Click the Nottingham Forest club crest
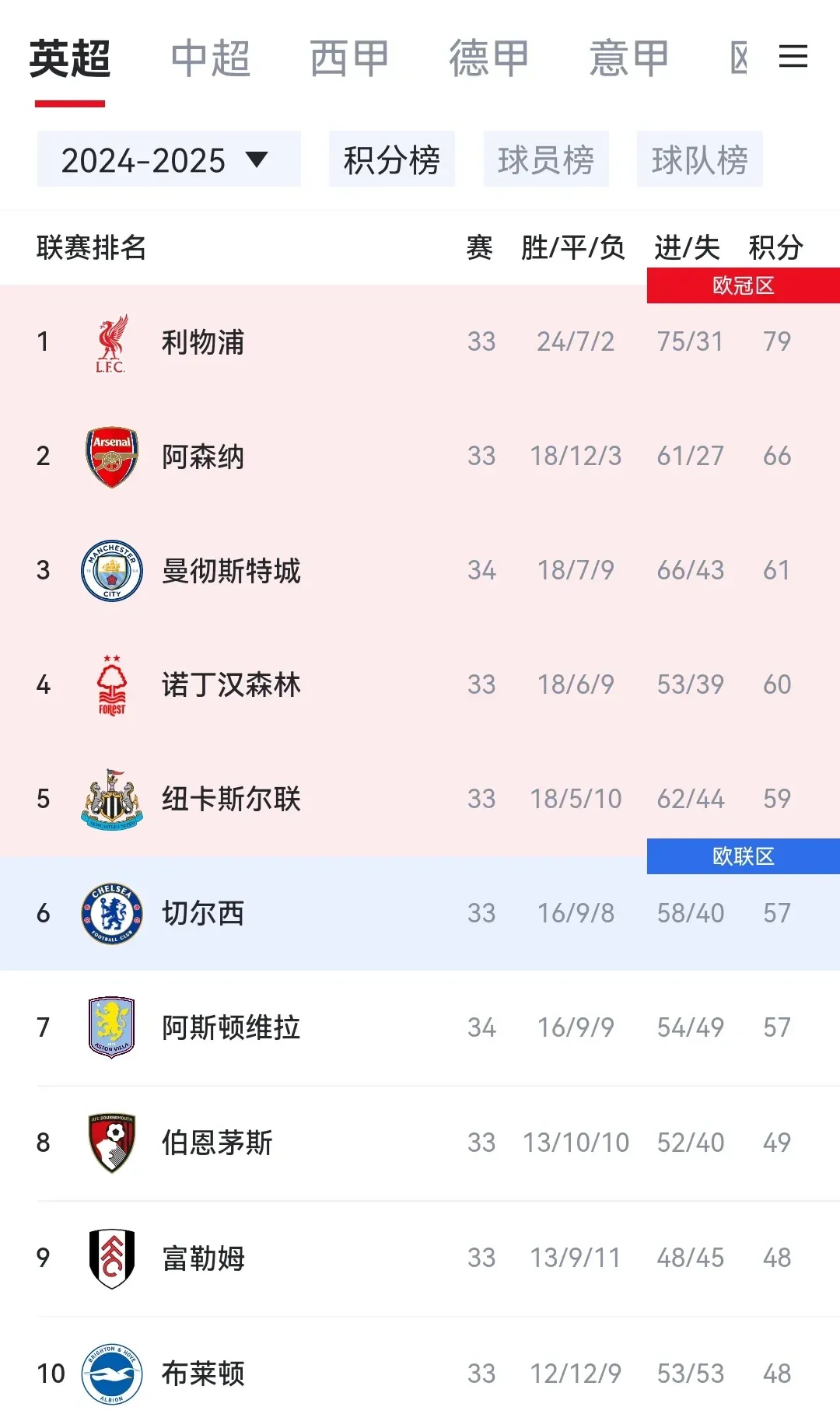The height and width of the screenshot is (1421, 840). 111,684
